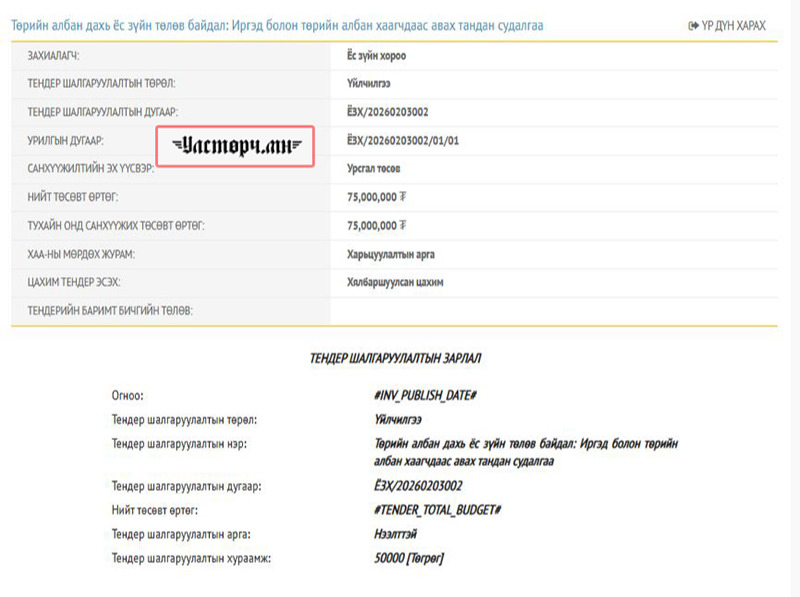This screenshot has height=597, width=800.
Task: Click the tugrik symbol in the ТУХАЙН ОНД САНХҮҮЖИХ row
Action: [402, 226]
